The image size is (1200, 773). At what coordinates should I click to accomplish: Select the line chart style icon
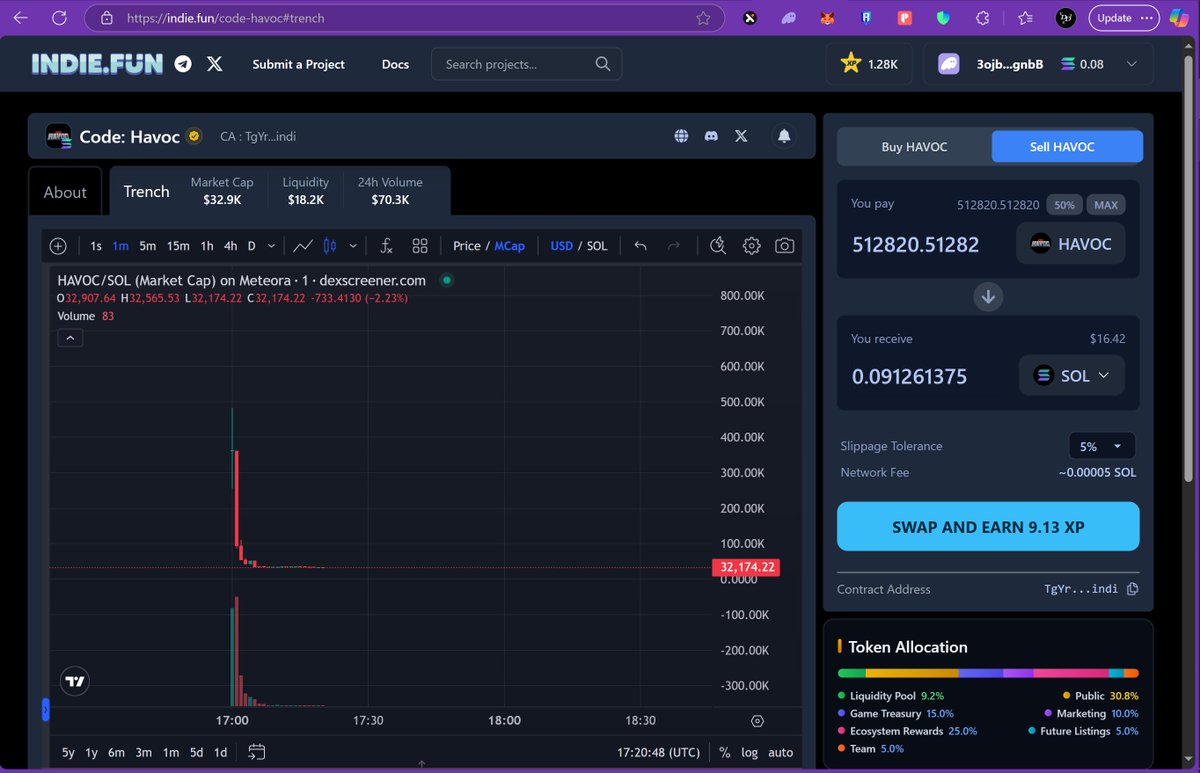tap(303, 246)
